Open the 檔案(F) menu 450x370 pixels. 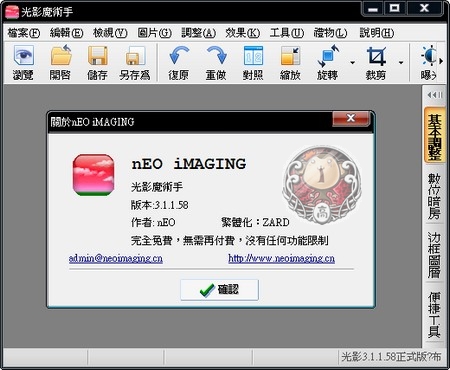click(24, 33)
